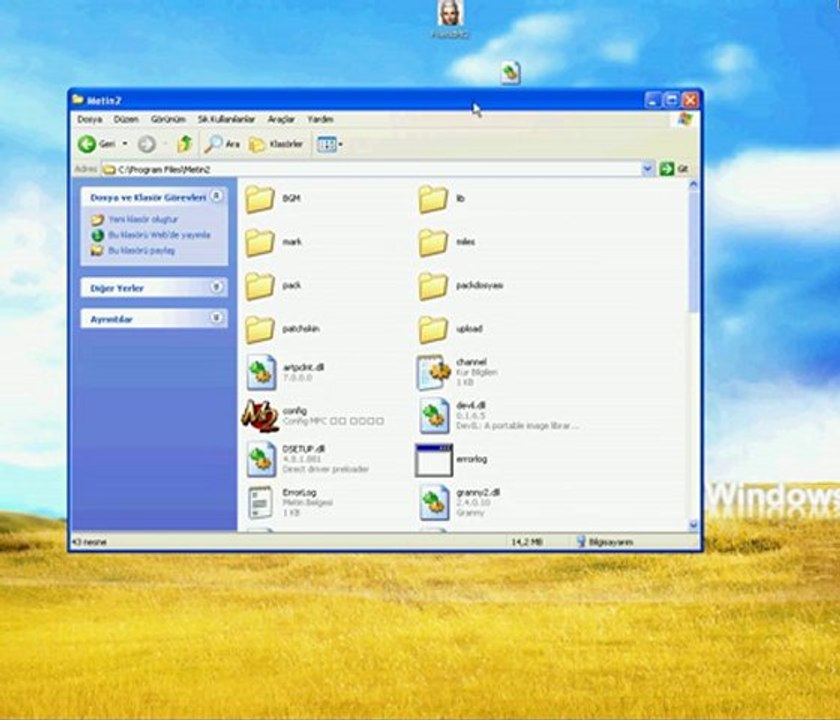
Task: Click the scrollbar up arrow
Action: coord(693,185)
